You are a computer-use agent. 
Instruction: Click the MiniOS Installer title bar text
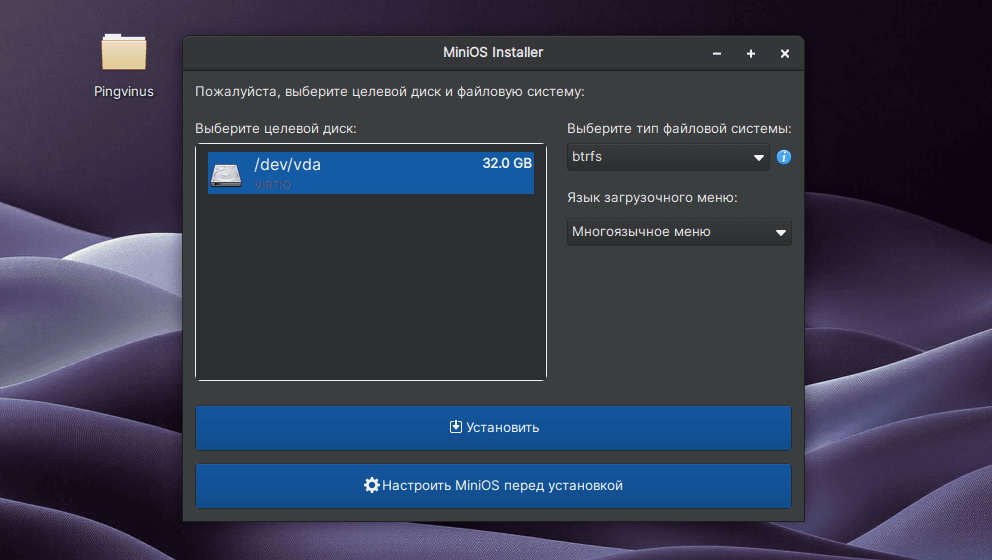coord(493,52)
